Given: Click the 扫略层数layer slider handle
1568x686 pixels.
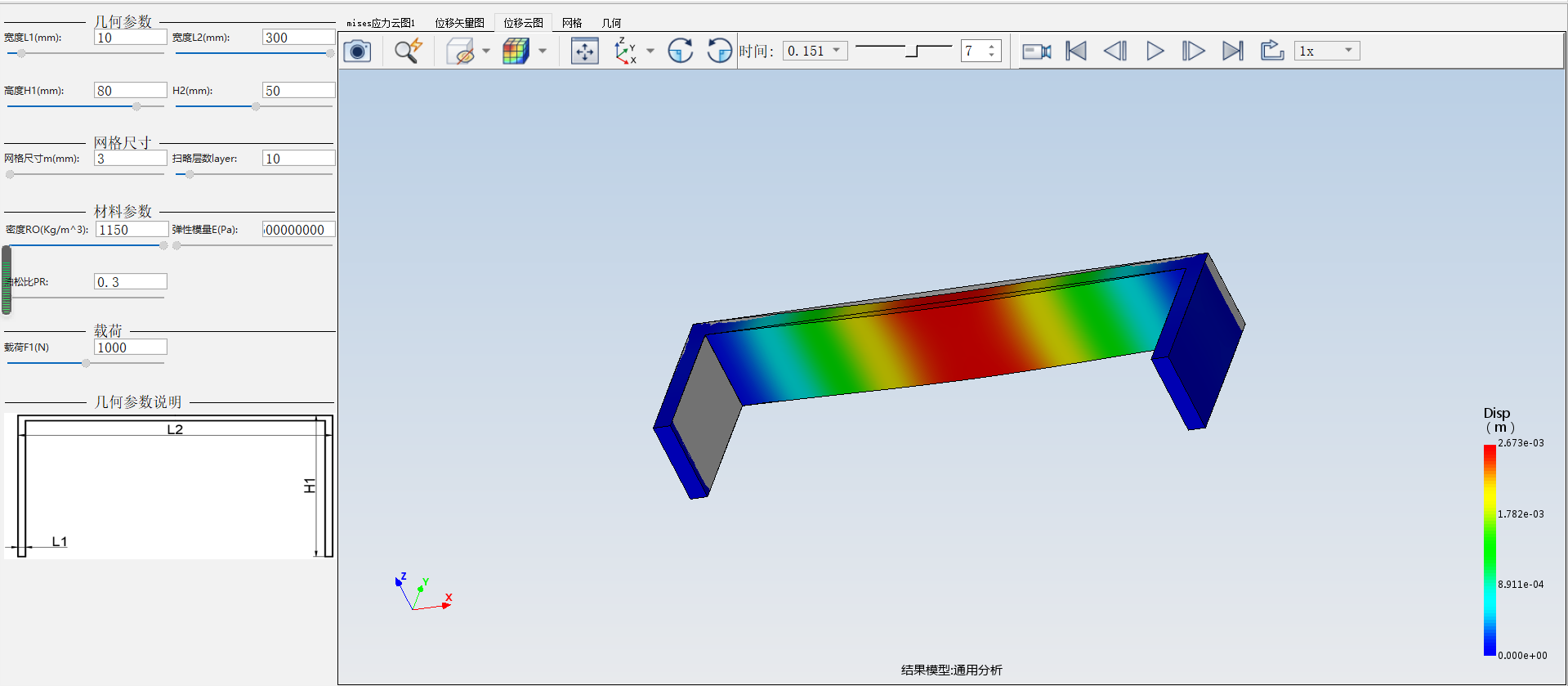Looking at the screenshot, I should 190,174.
